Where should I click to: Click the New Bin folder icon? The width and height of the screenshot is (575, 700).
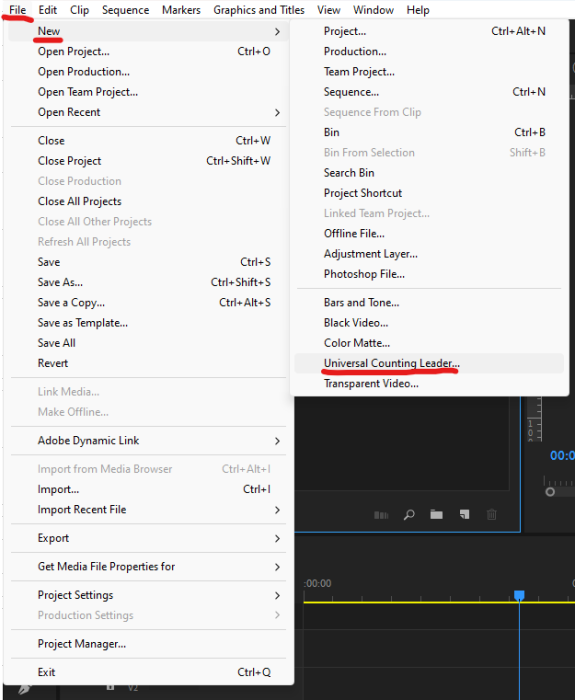pyautogui.click(x=436, y=515)
